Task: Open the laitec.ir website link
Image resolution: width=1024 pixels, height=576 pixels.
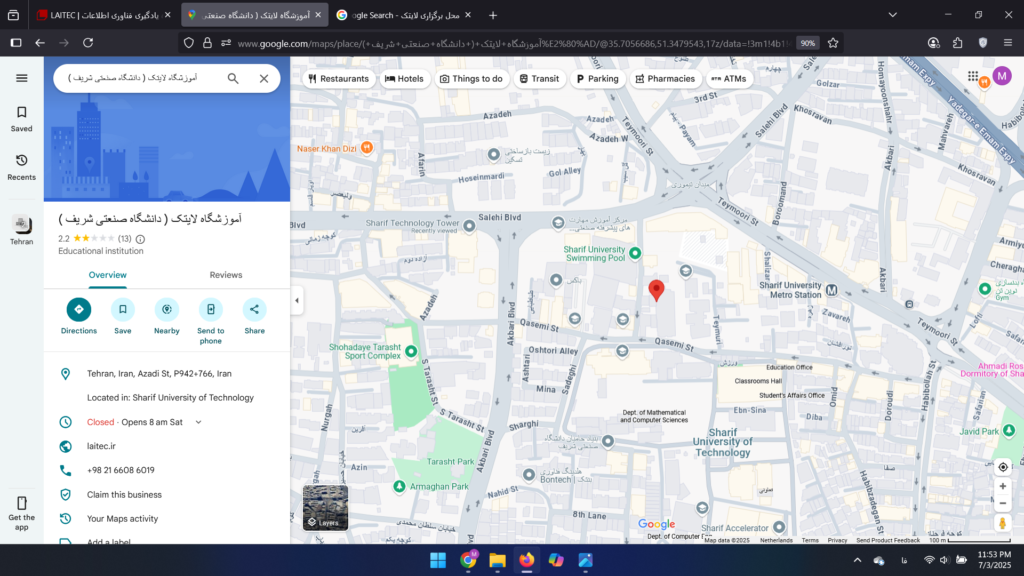Action: [x=101, y=446]
